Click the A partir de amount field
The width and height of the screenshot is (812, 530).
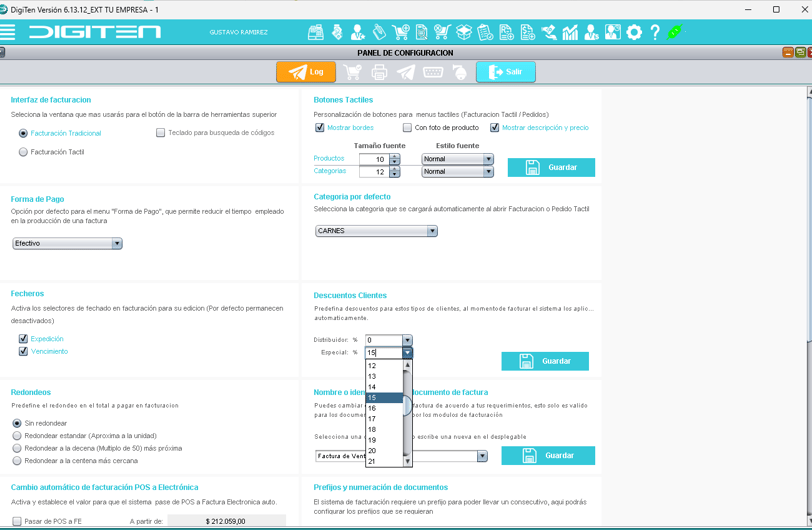tap(226, 521)
